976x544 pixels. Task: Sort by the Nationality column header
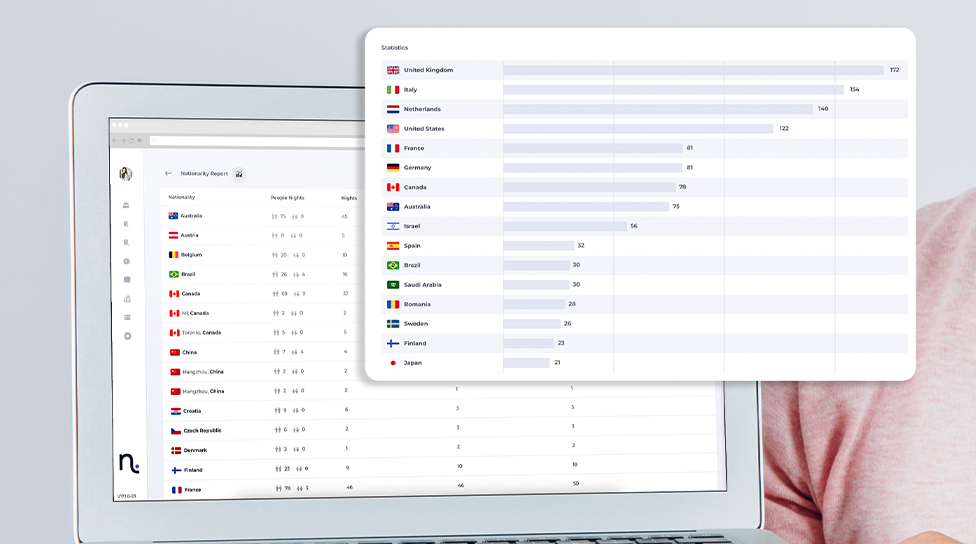(182, 197)
